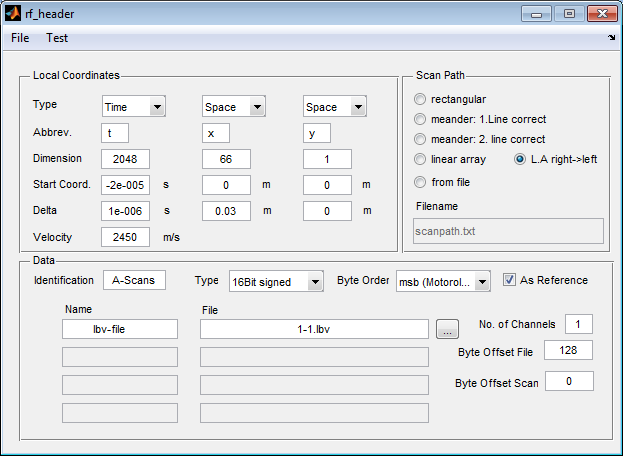Image resolution: width=623 pixels, height=456 pixels.
Task: Click the x Start Coord. field in meters
Action: pos(226,185)
